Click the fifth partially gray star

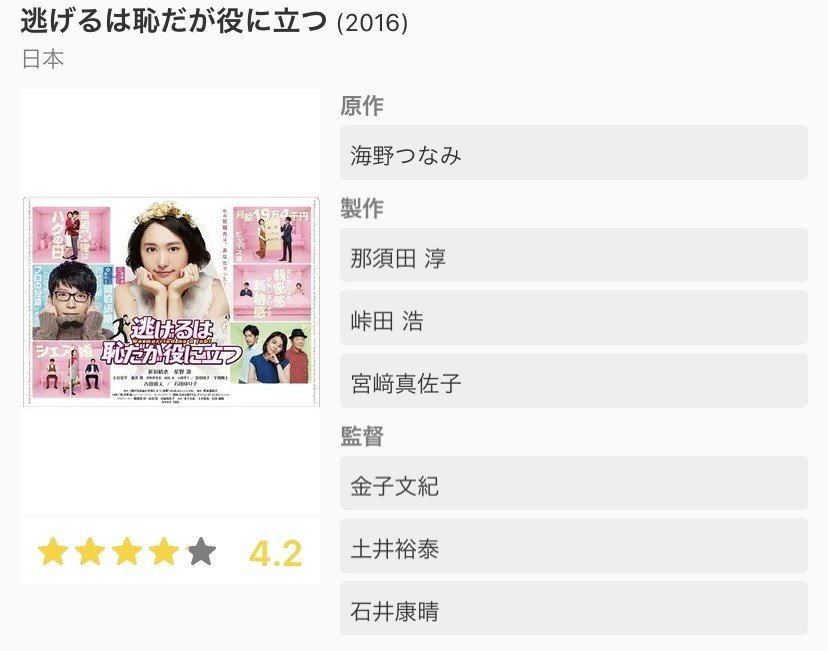pyautogui.click(x=201, y=552)
